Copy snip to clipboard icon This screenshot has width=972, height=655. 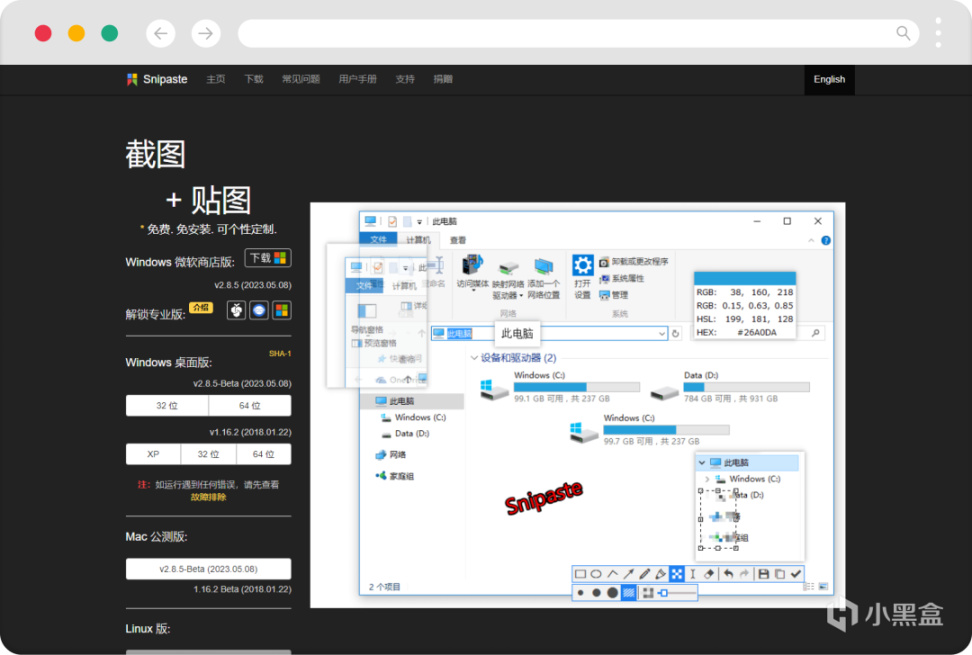pyautogui.click(x=780, y=574)
